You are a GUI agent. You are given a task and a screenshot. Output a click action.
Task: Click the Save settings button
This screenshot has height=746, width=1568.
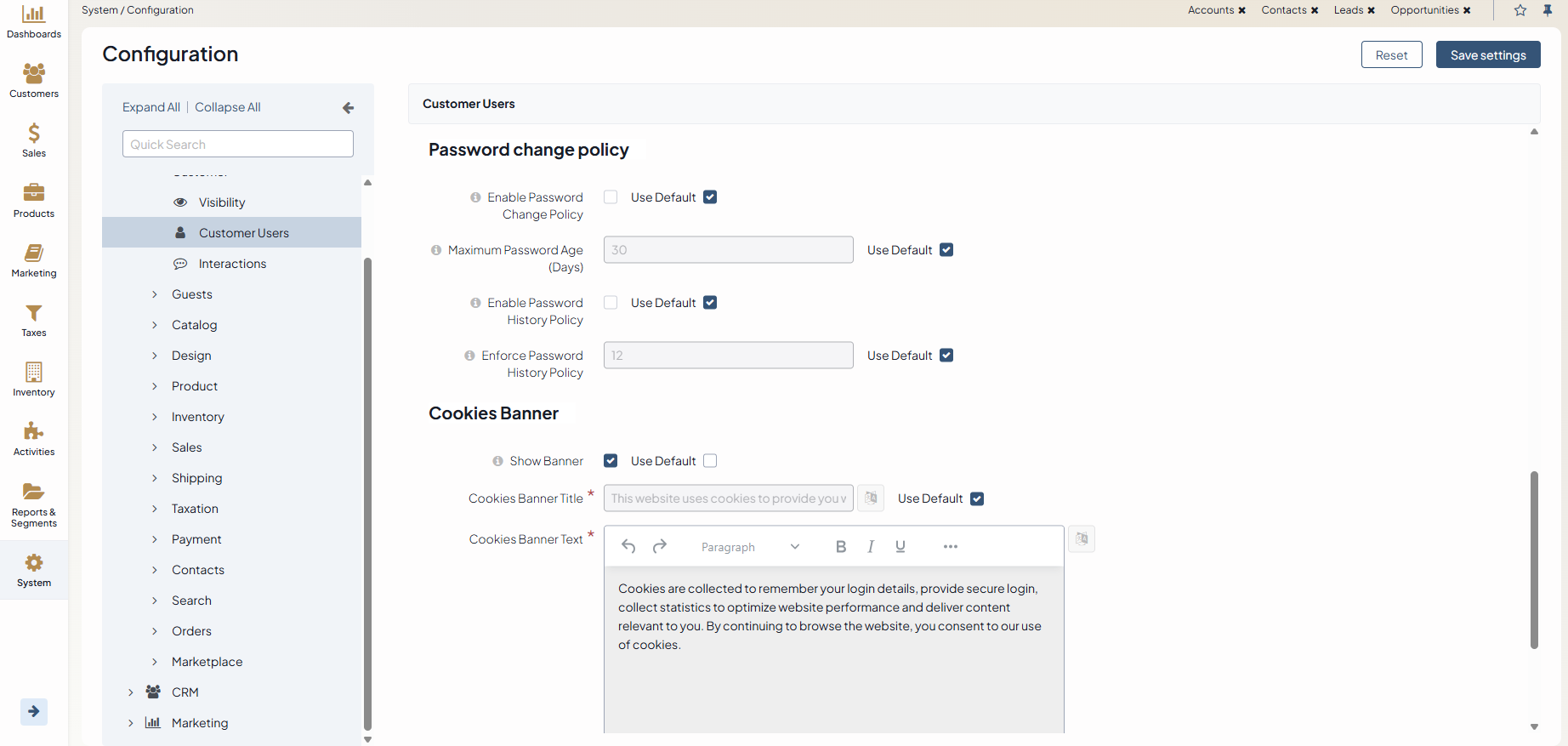point(1488,55)
